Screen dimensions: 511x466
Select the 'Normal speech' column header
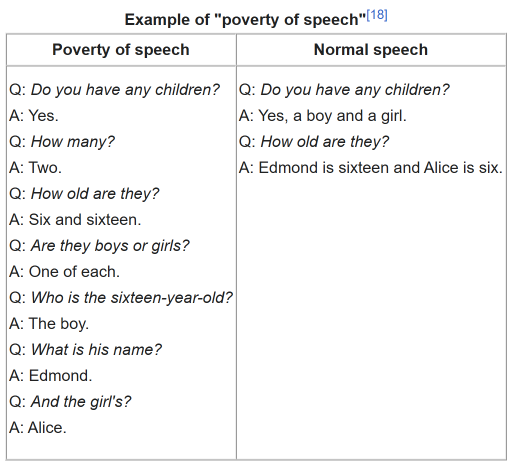tap(371, 50)
